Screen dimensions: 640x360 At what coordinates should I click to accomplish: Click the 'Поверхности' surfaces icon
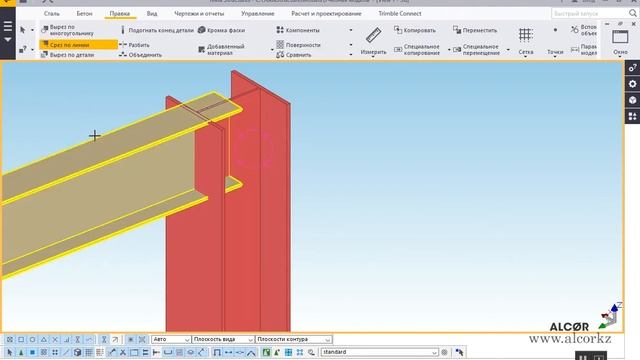click(280, 44)
